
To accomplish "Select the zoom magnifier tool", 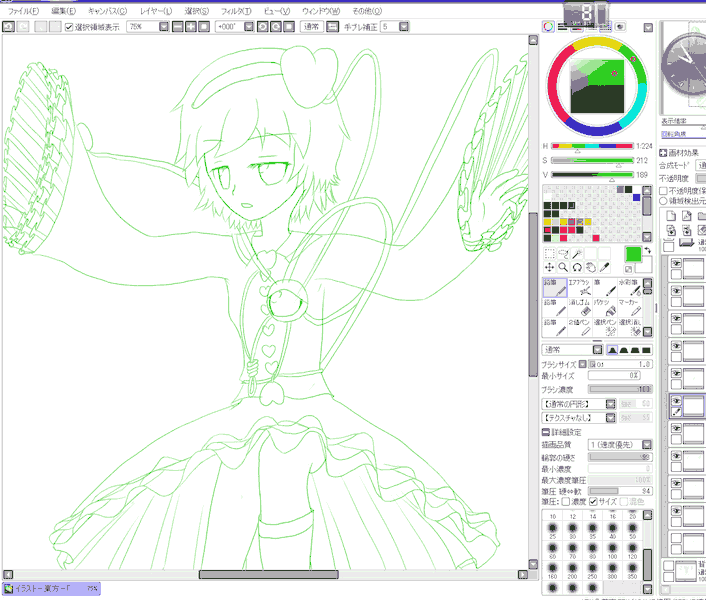I will click(563, 268).
